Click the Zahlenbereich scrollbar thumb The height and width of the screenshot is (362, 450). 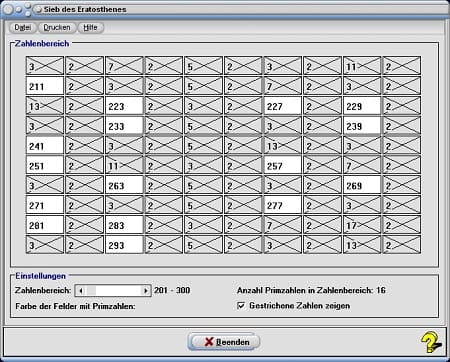point(91,291)
